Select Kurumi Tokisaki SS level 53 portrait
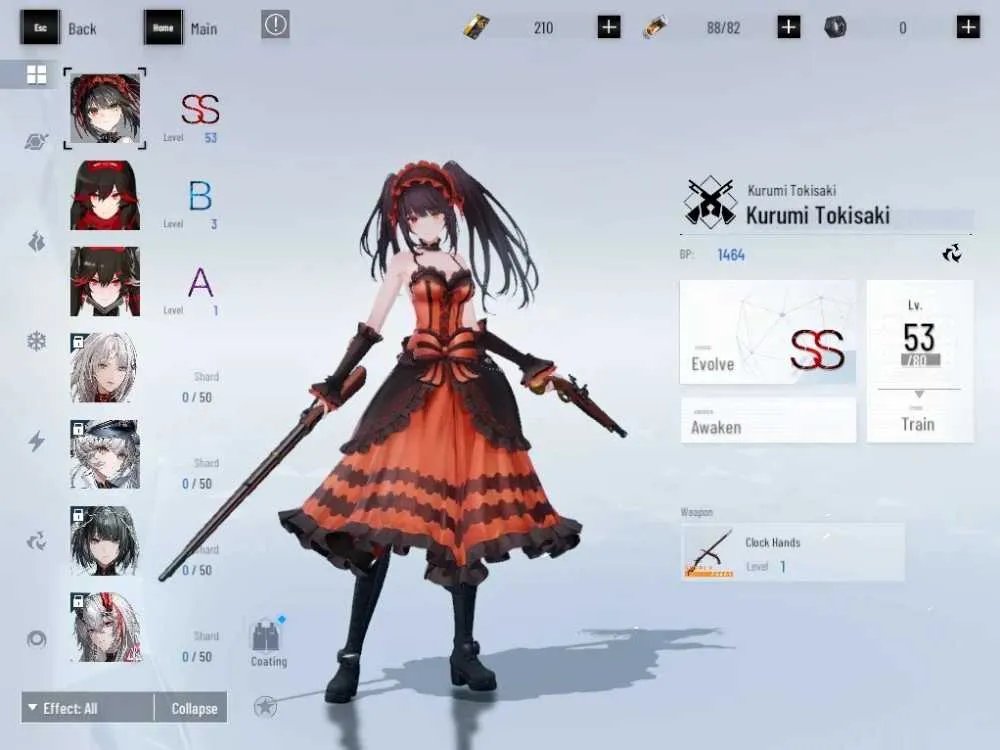Screen dimensions: 1000x750 [105, 108]
